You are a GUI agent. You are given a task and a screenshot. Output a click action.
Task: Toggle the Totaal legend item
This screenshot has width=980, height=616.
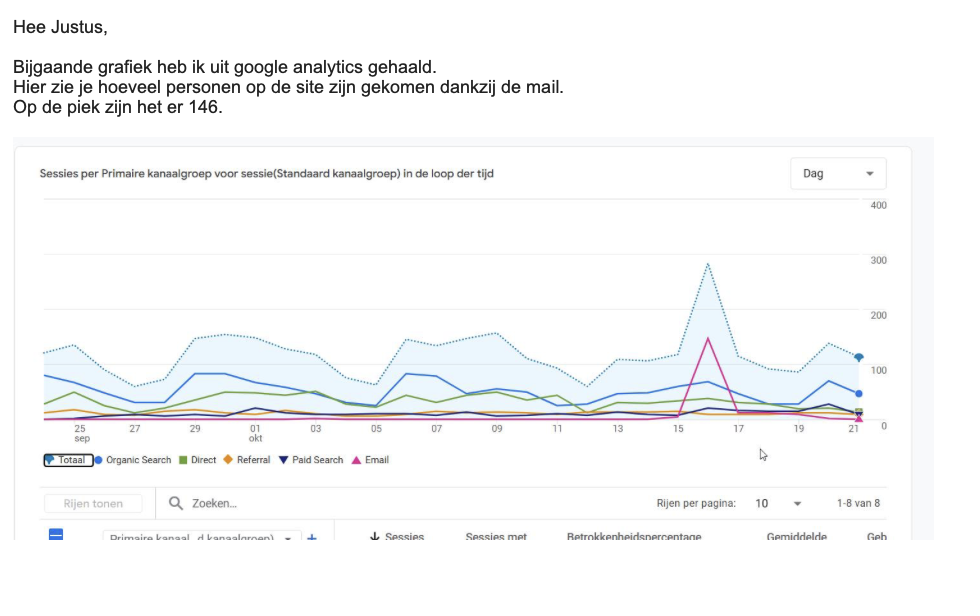68,460
